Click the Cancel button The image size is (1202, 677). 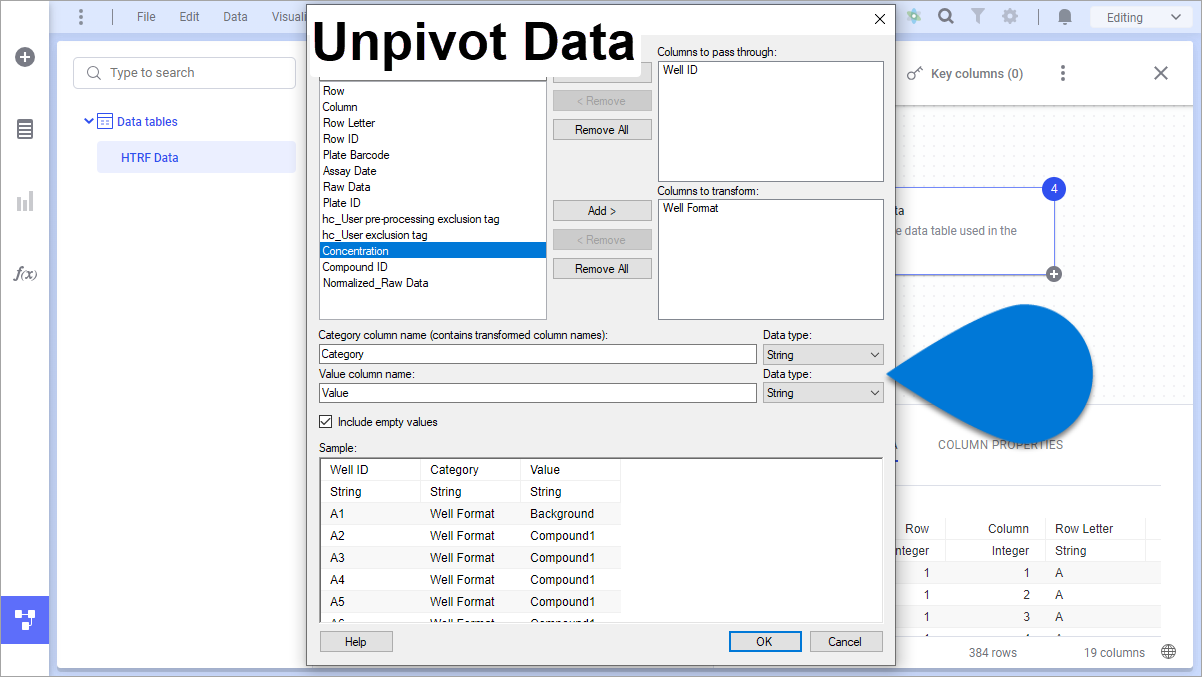click(x=847, y=642)
